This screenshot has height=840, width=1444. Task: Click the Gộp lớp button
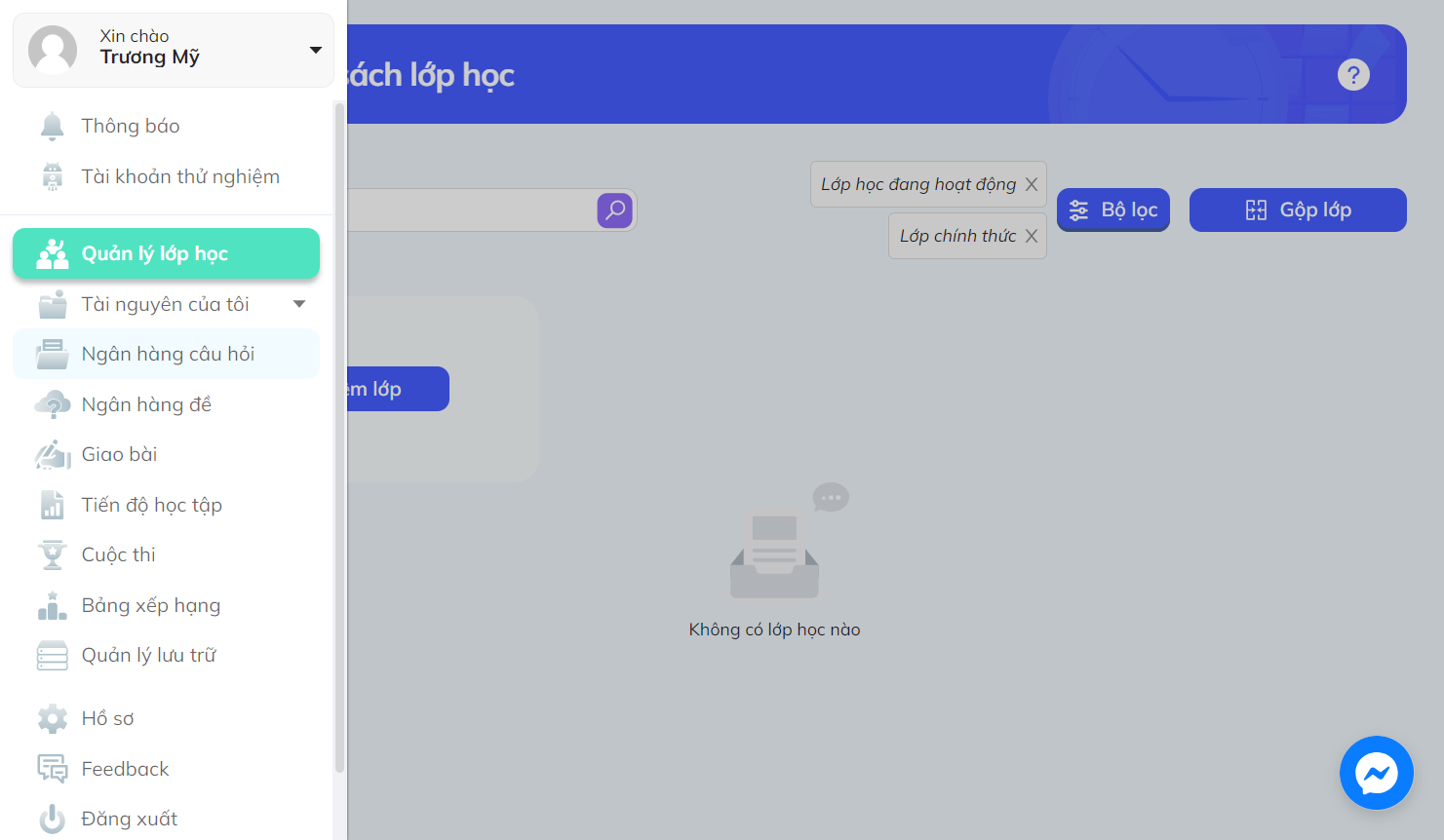(1298, 210)
